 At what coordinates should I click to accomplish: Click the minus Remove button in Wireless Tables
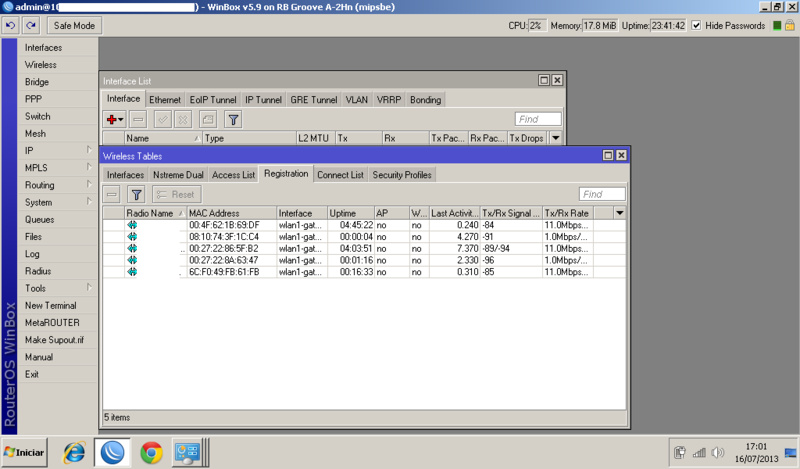(112, 194)
